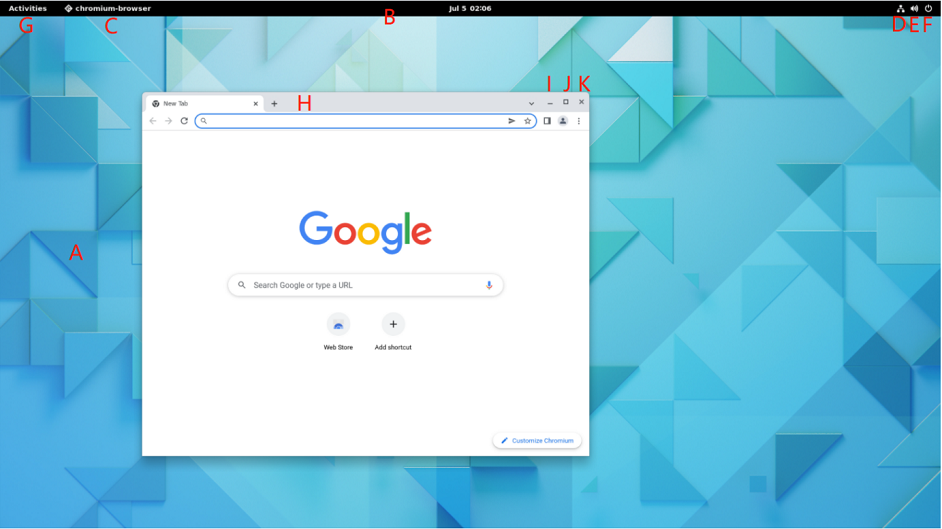Open the Web Store shortcut
942x529 pixels.
click(338, 324)
